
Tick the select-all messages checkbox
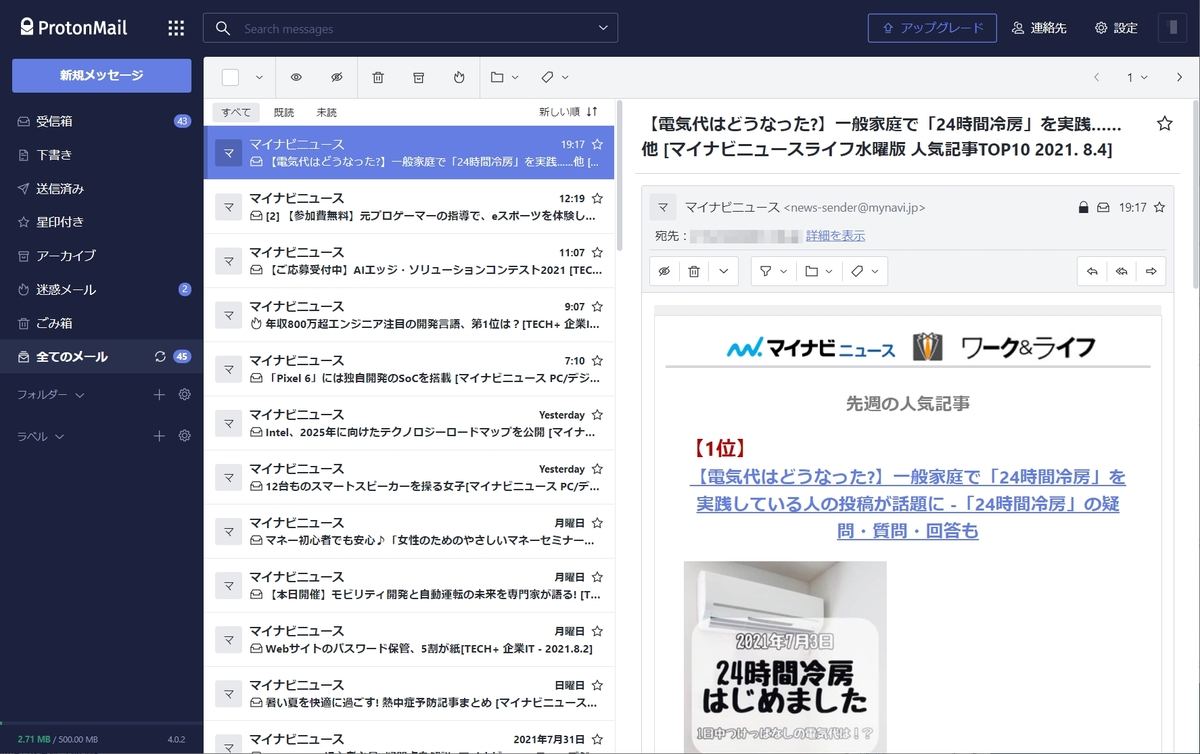(231, 77)
